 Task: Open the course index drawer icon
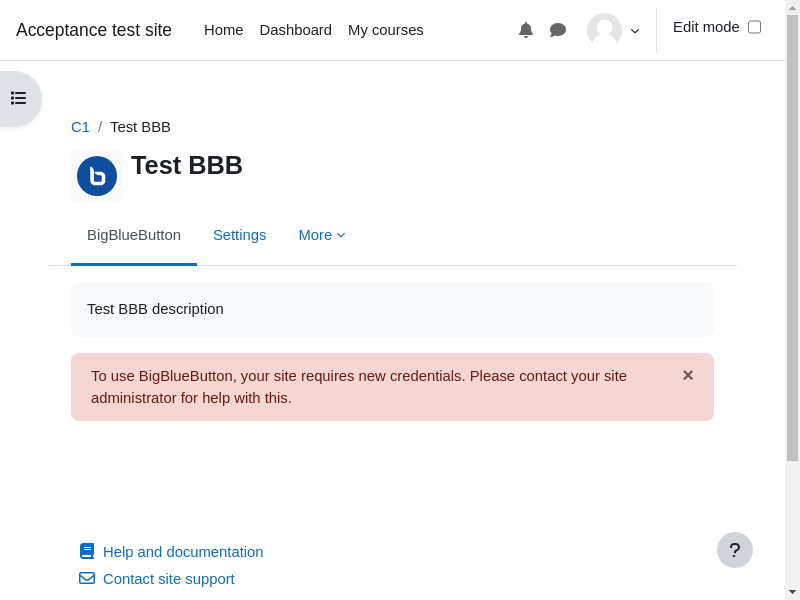(x=18, y=98)
